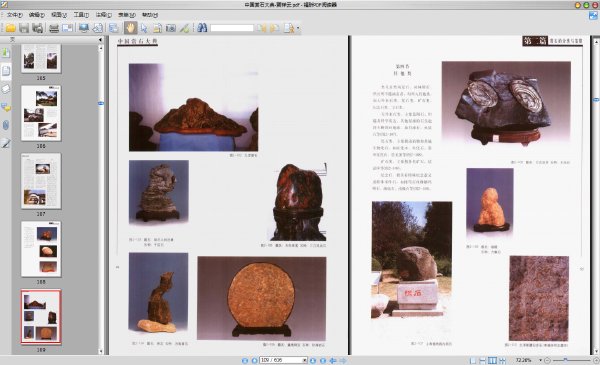The width and height of the screenshot is (600, 365).
Task: Click the find previous result icon
Action: point(261,28)
